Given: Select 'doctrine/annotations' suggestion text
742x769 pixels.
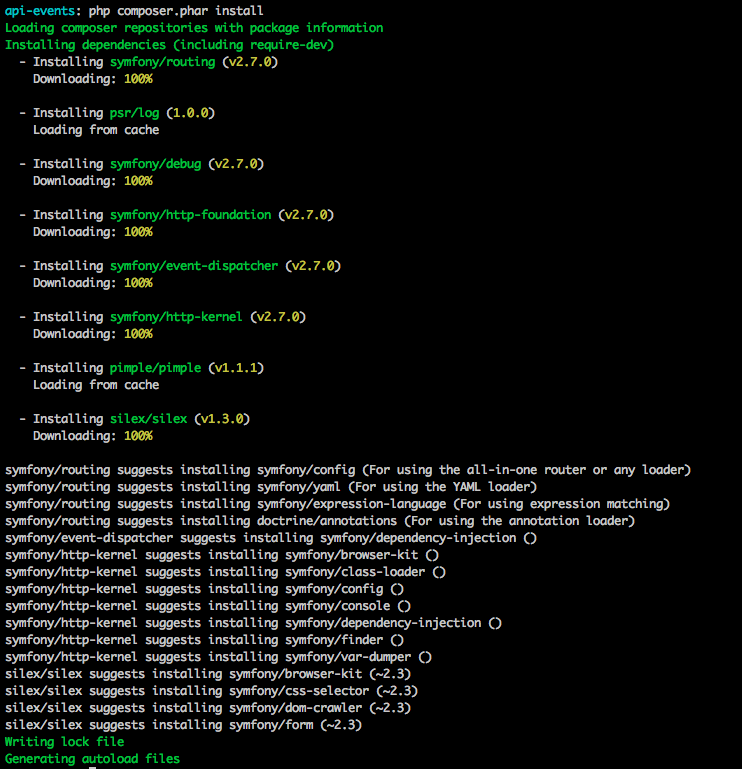Looking at the screenshot, I should pos(327,521).
